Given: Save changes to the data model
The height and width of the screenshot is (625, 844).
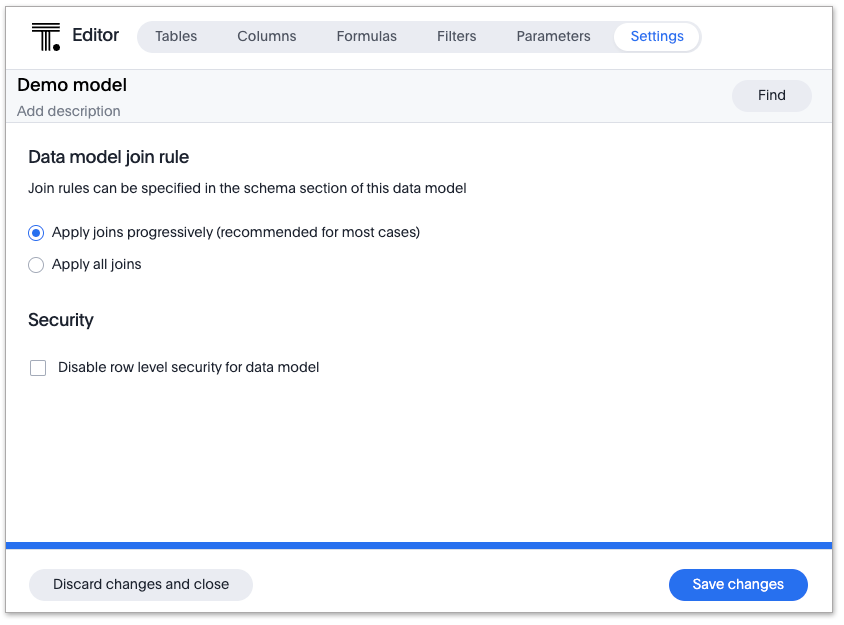Looking at the screenshot, I should 738,584.
